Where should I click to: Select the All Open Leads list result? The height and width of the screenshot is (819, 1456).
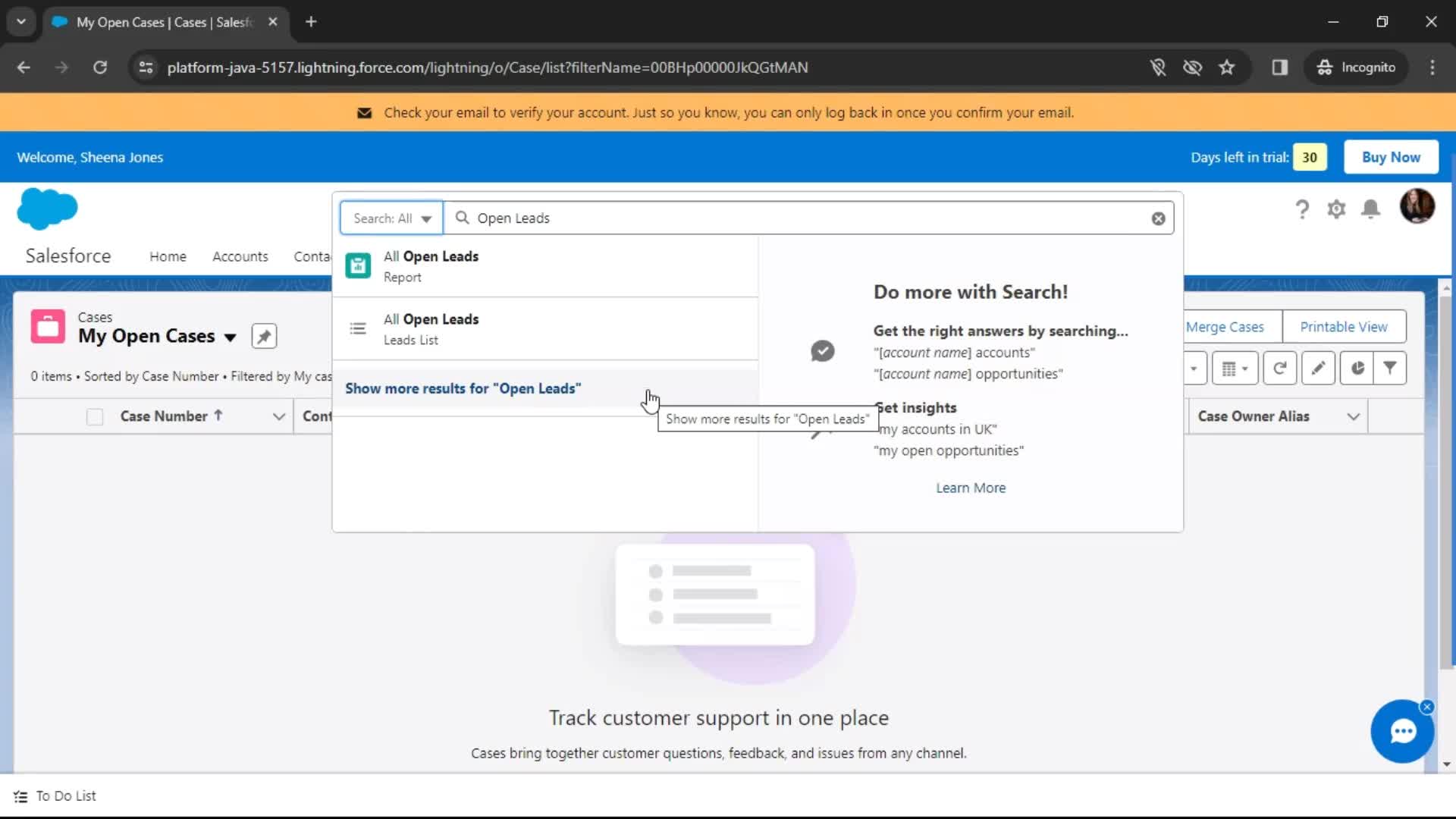pyautogui.click(x=545, y=329)
